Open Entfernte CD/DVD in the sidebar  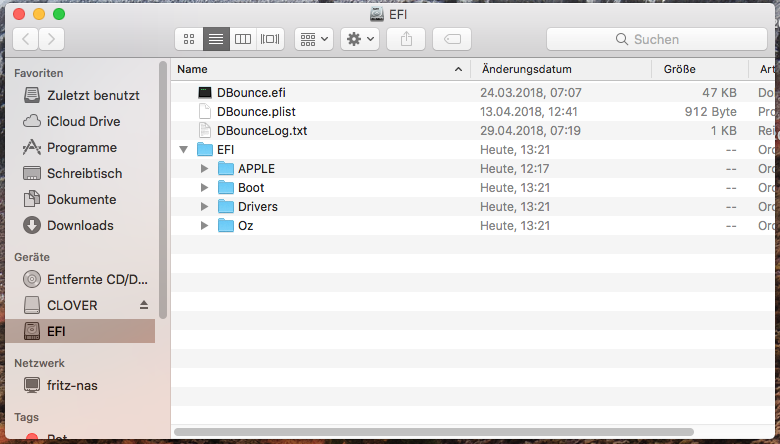(x=82, y=279)
